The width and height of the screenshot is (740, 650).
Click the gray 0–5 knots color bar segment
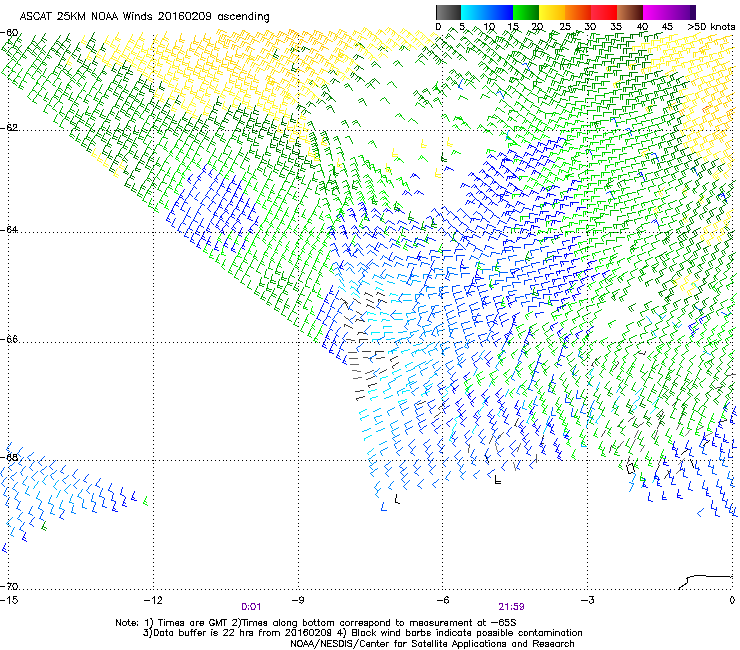pos(448,12)
